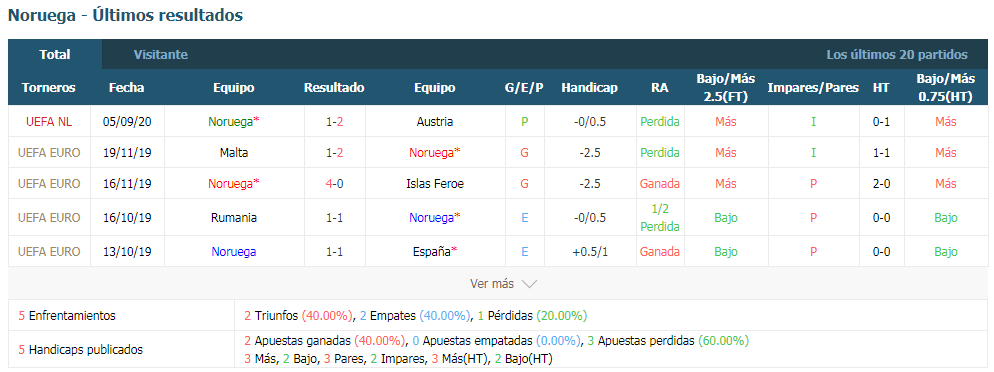Click the Ver más text link
994x372 pixels.
[x=492, y=284]
